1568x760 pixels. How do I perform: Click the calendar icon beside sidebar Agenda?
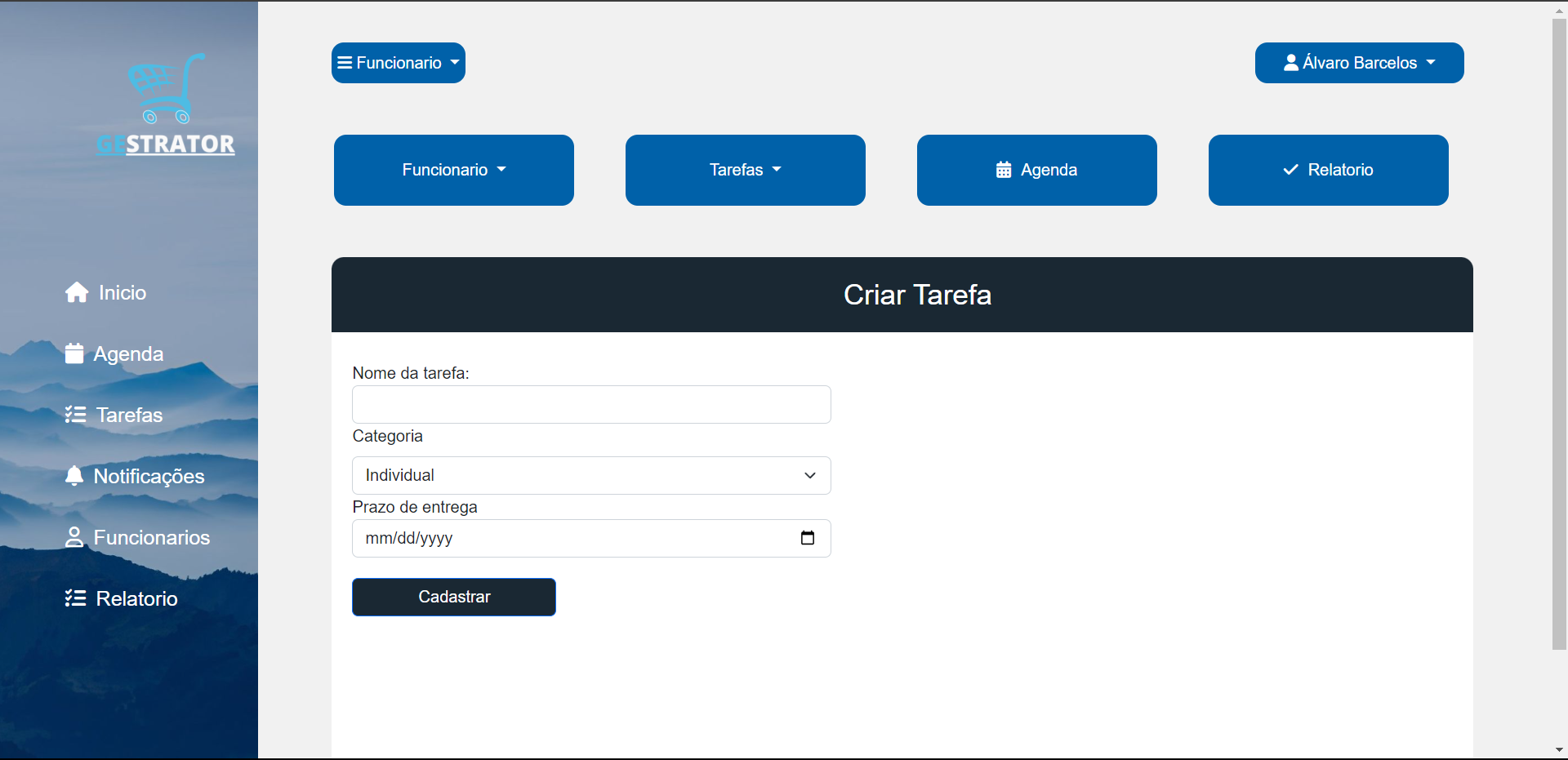tap(74, 353)
